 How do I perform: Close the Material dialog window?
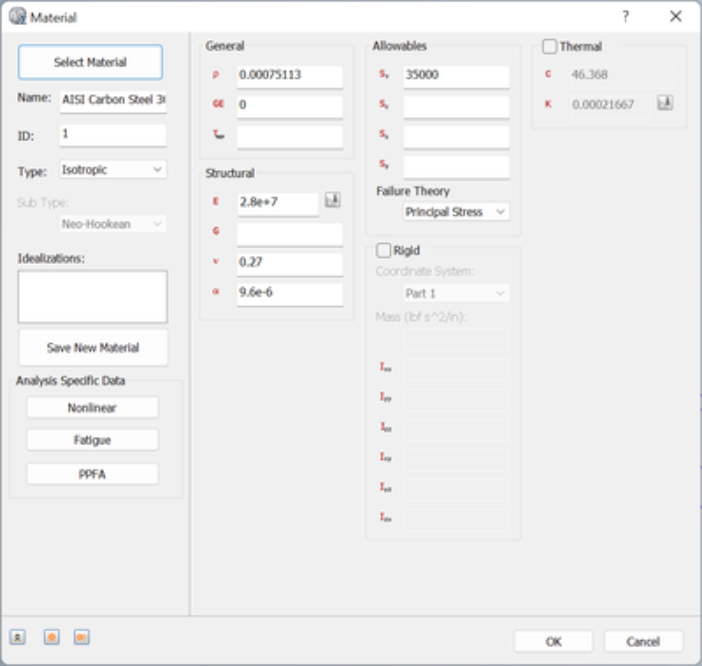tap(676, 17)
